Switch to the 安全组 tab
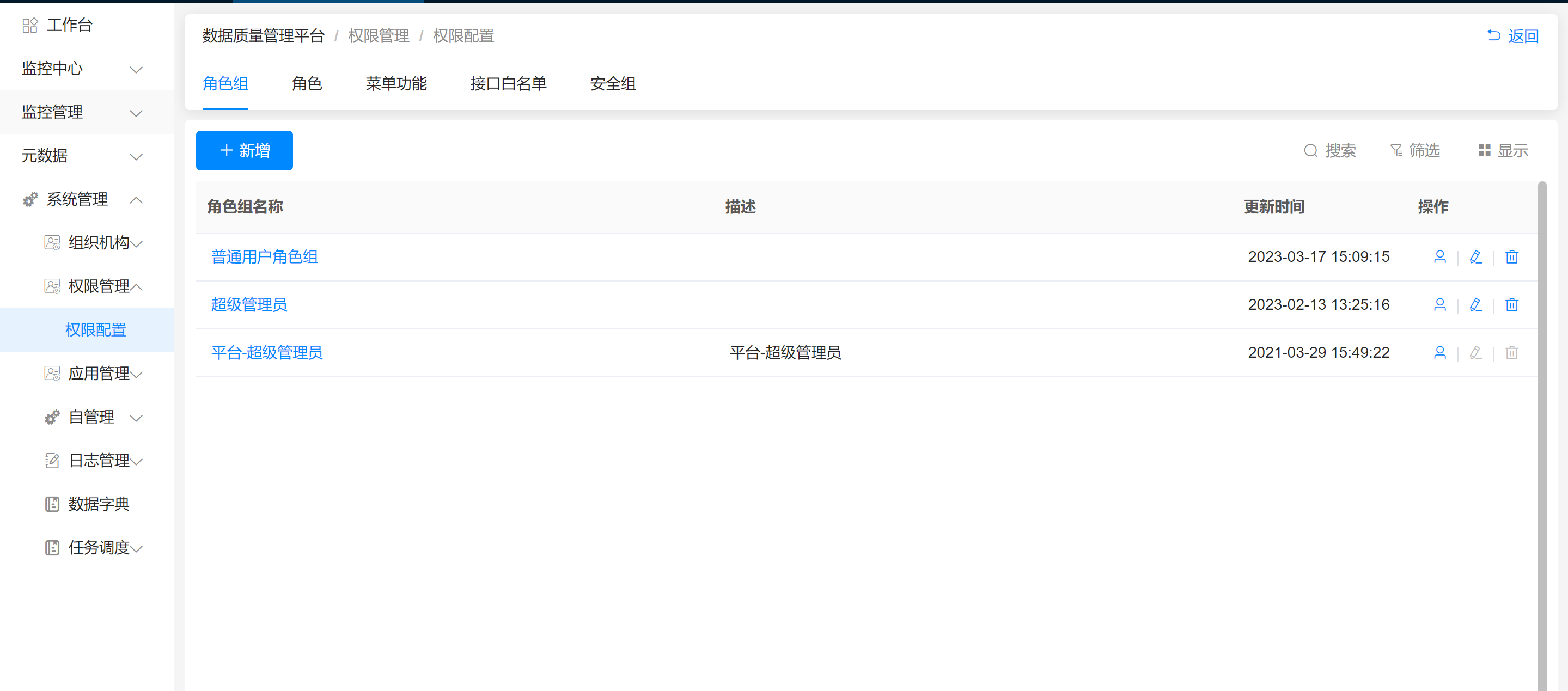 (613, 83)
